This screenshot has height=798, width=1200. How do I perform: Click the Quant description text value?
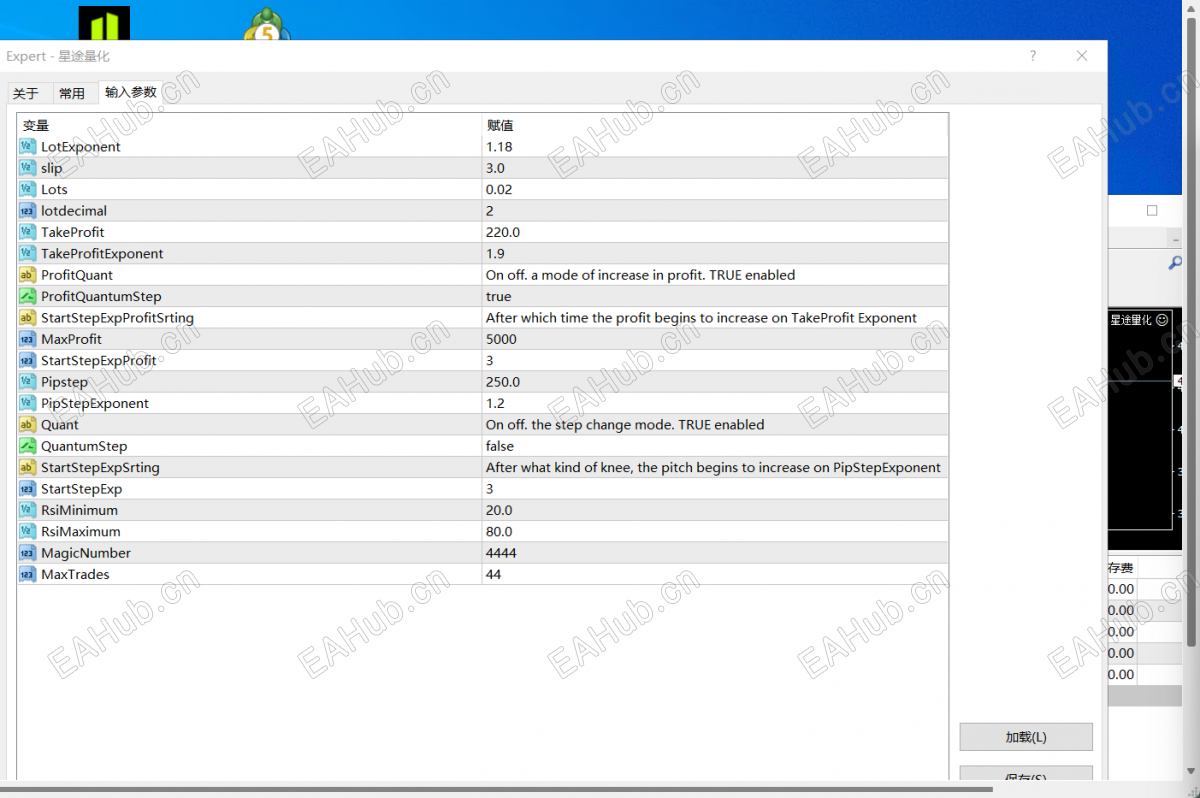point(625,425)
